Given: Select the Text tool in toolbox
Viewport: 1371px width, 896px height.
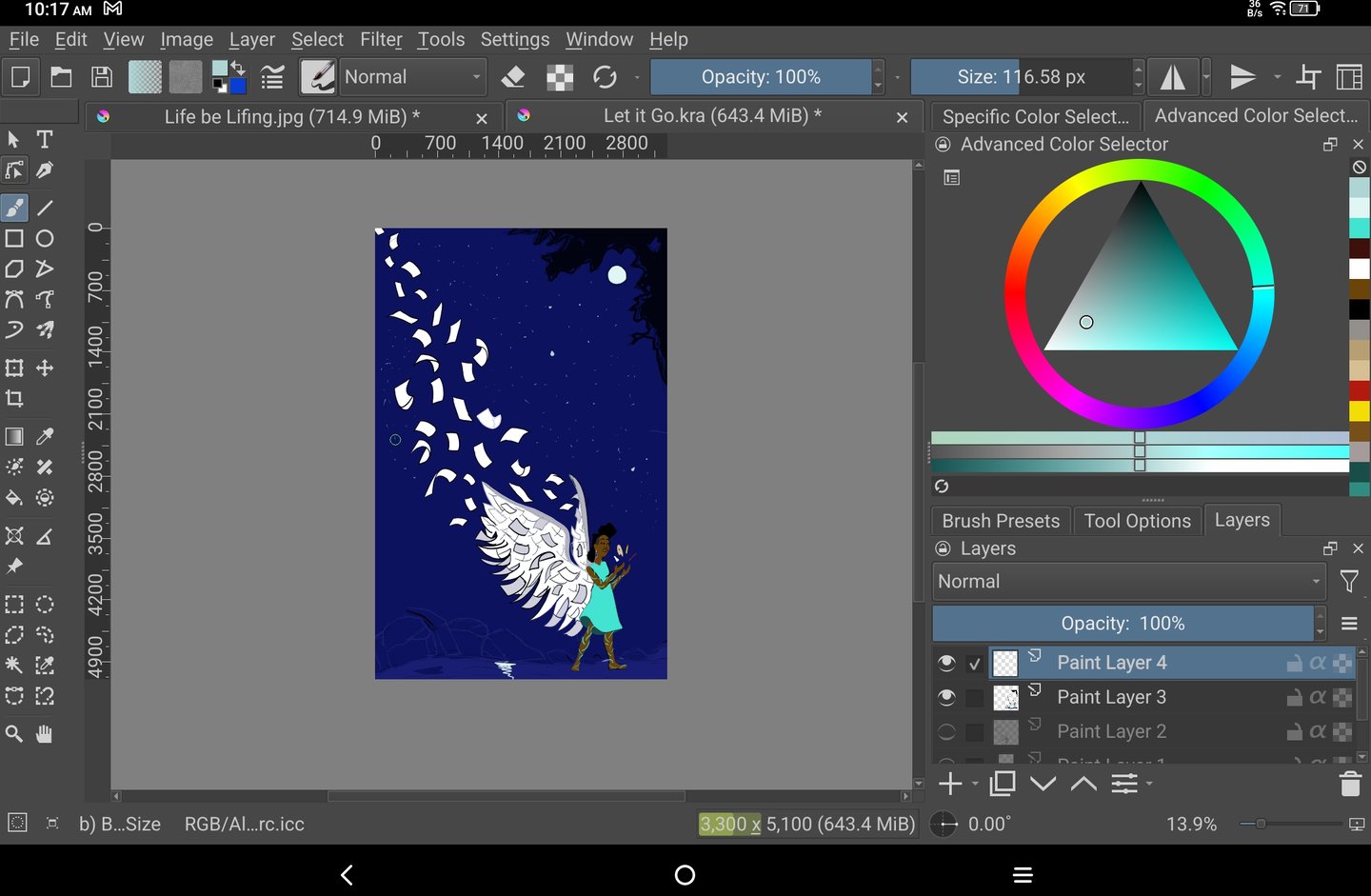Looking at the screenshot, I should (45, 140).
